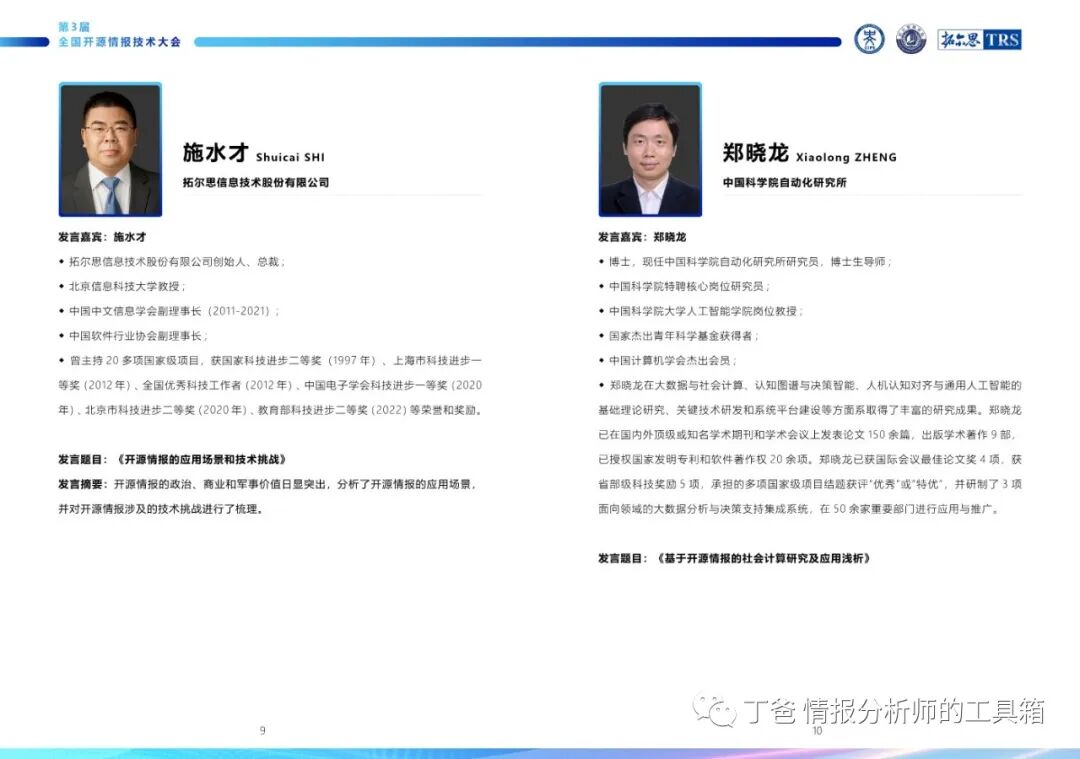The height and width of the screenshot is (759, 1080).
Task: Click page number 10
Action: [x=817, y=731]
